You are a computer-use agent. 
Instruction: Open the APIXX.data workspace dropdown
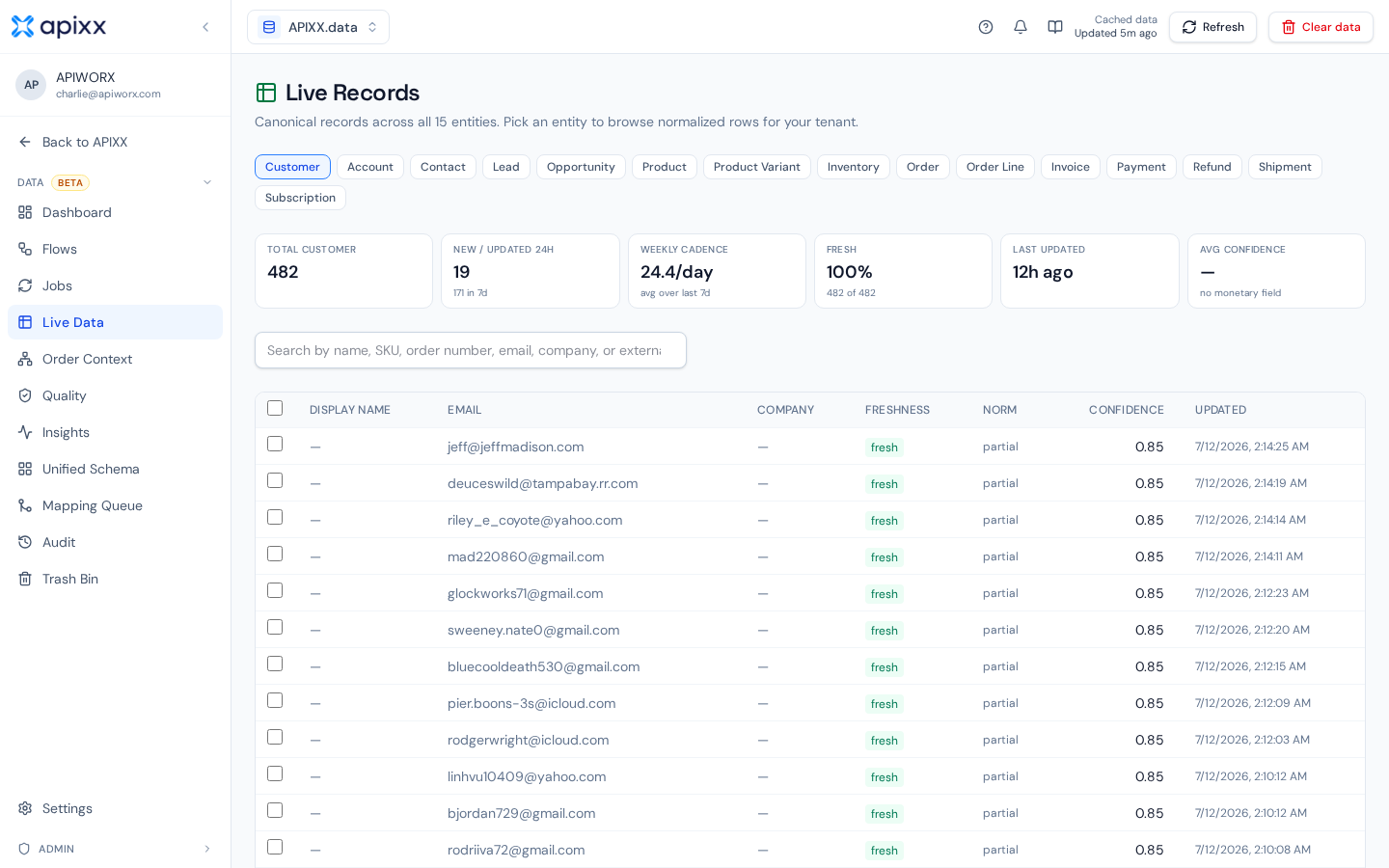318,27
